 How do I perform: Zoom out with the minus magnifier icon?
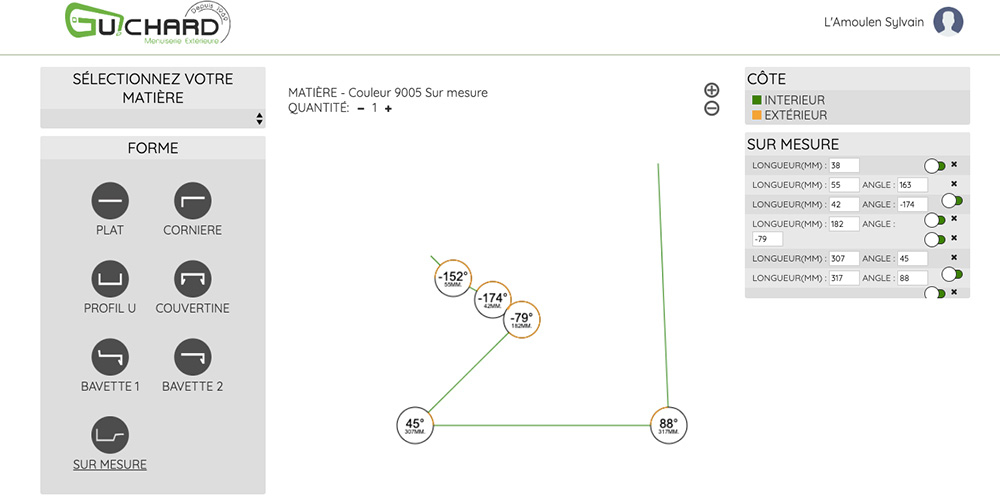(712, 109)
